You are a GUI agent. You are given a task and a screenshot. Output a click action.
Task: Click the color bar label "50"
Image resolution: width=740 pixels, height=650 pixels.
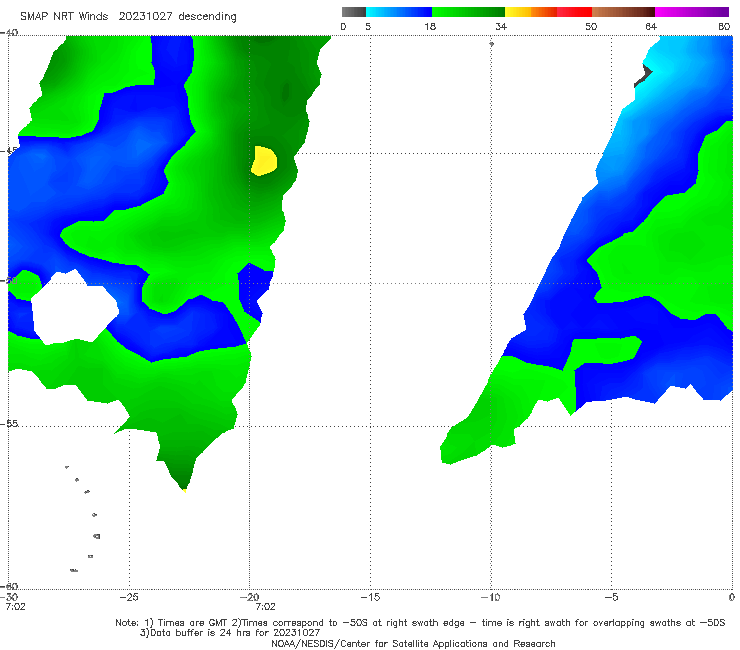click(591, 26)
